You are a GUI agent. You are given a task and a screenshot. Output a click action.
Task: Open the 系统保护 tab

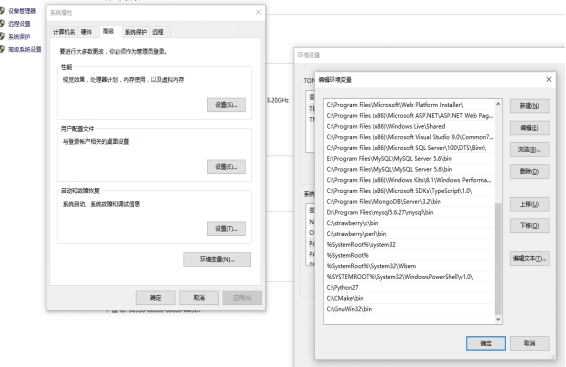click(136, 32)
